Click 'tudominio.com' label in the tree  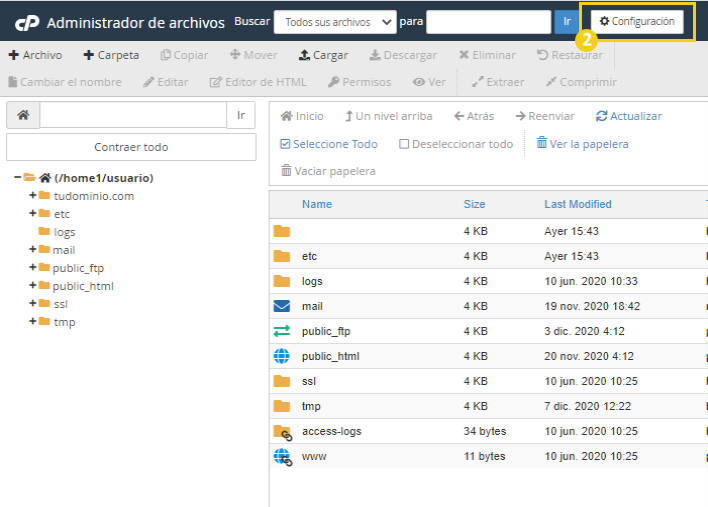click(x=94, y=196)
